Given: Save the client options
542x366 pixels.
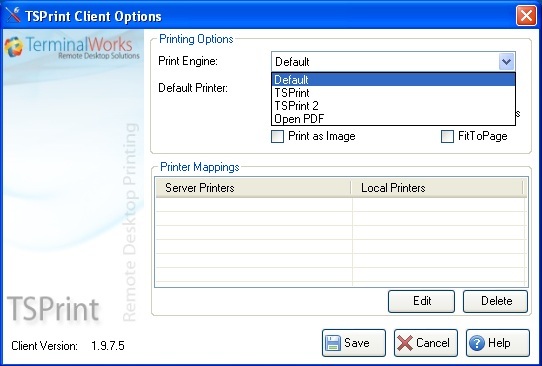Looking at the screenshot, I should coord(354,343).
